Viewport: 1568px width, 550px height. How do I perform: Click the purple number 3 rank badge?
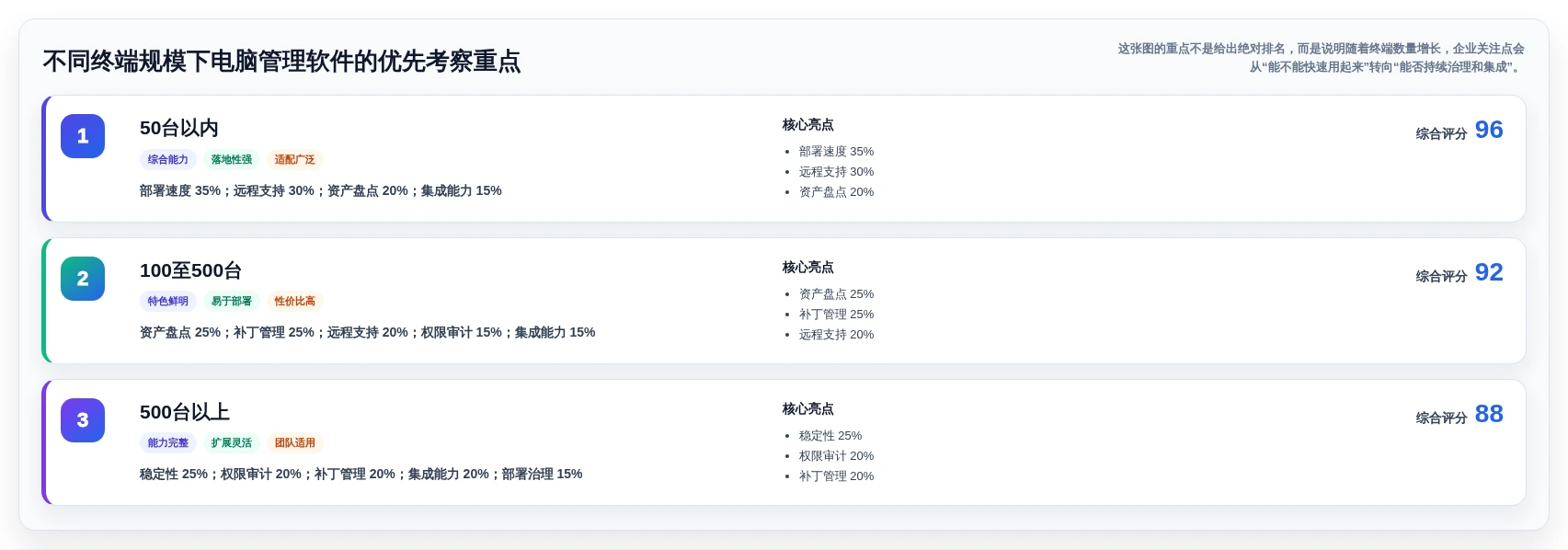coord(83,420)
